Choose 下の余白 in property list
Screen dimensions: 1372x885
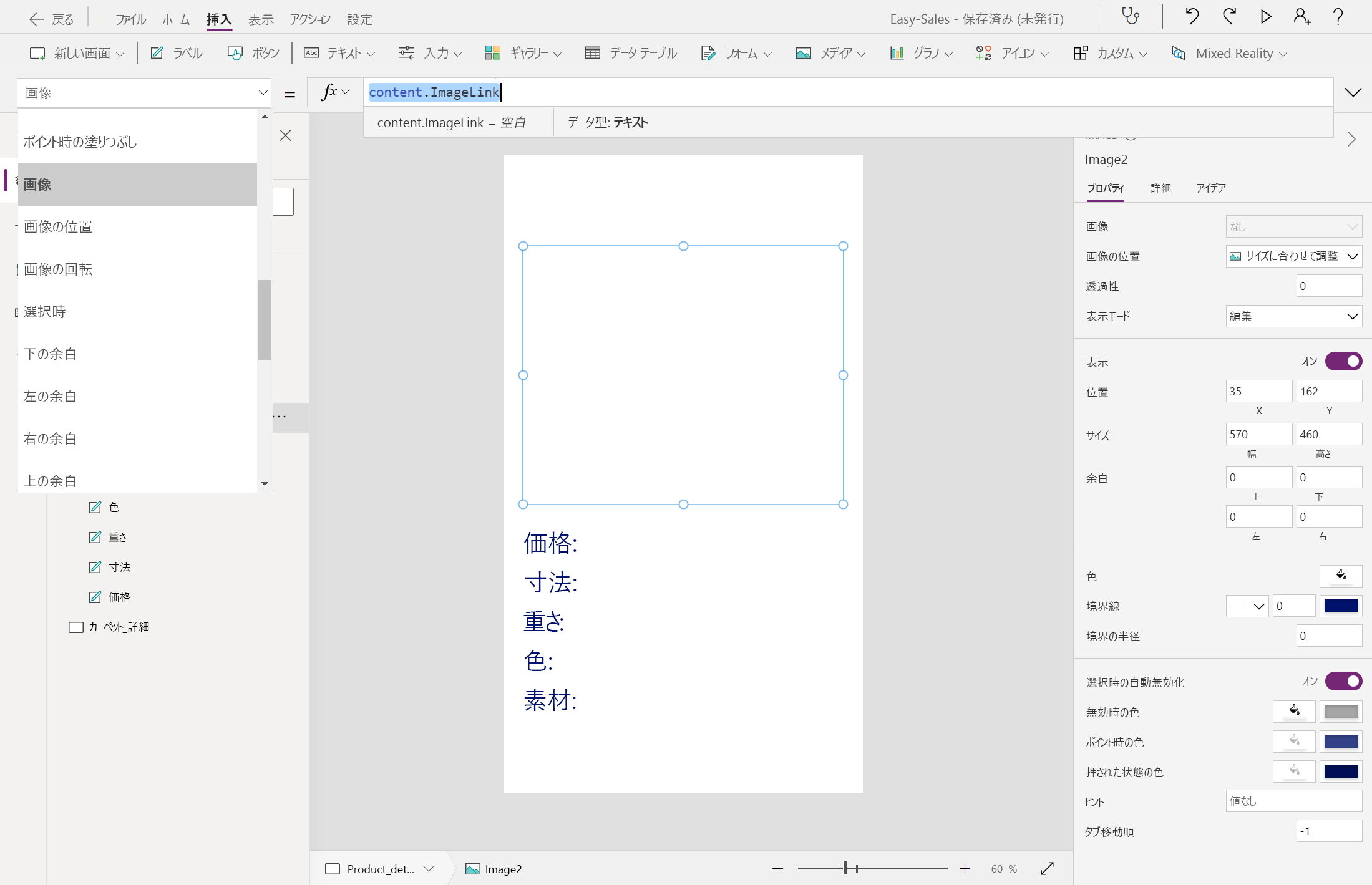pos(137,354)
